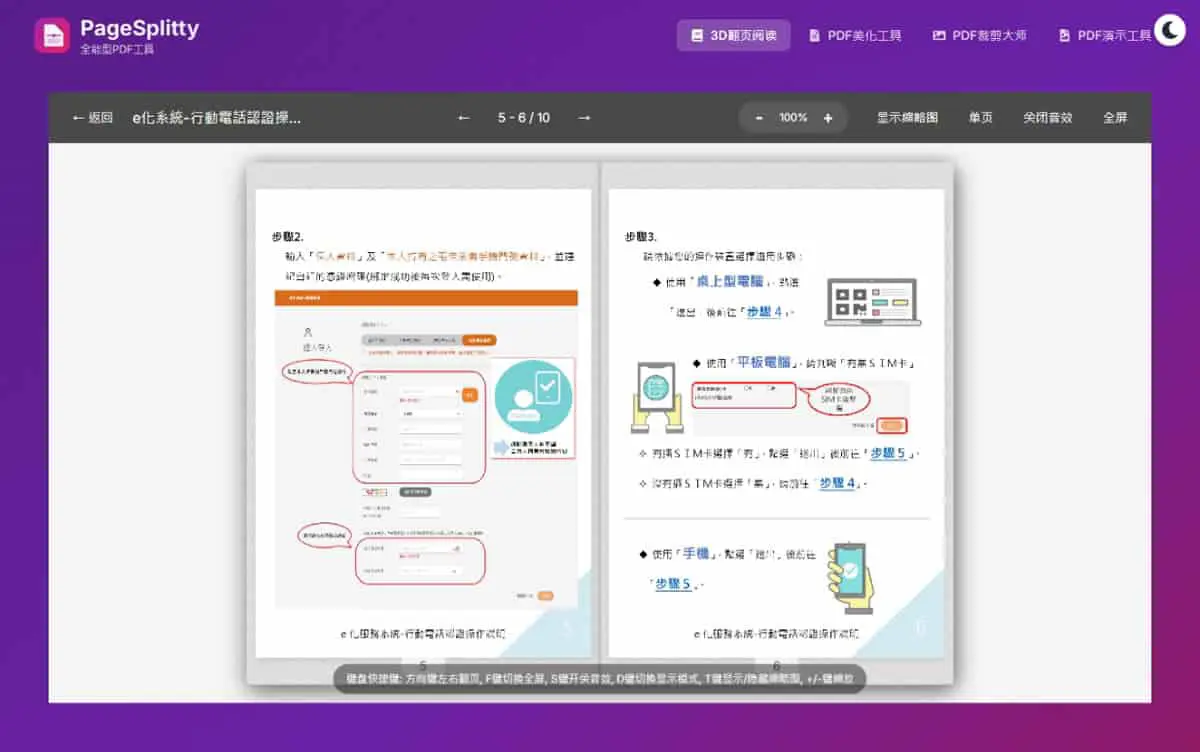
Task: Zoom out with the minus button
Action: pyautogui.click(x=759, y=117)
